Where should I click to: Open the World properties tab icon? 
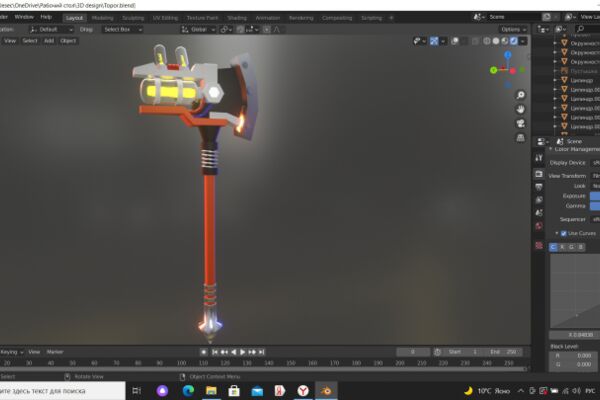(x=539, y=226)
